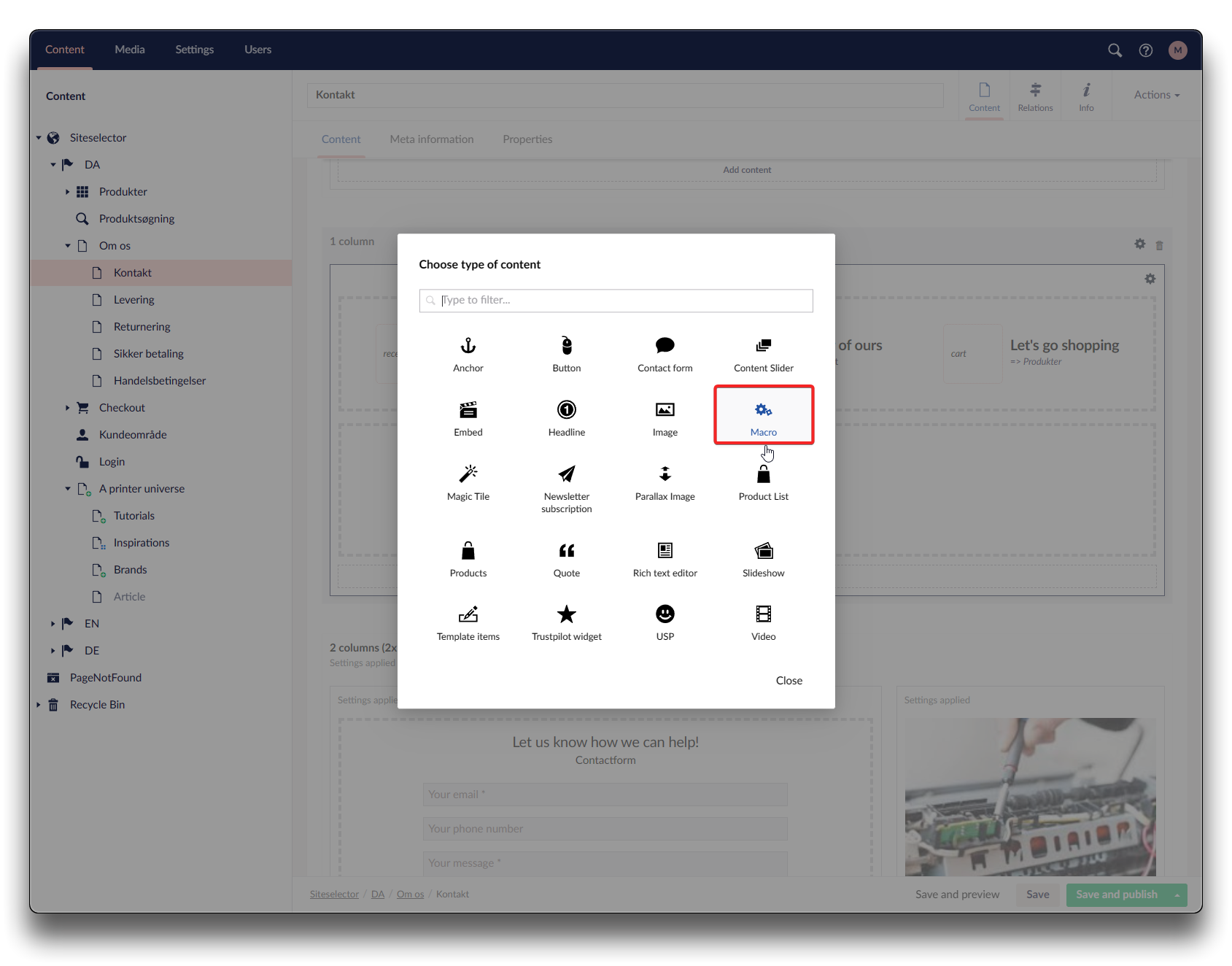1232x966 pixels.
Task: Choose the Magic Tile content type
Action: (468, 483)
